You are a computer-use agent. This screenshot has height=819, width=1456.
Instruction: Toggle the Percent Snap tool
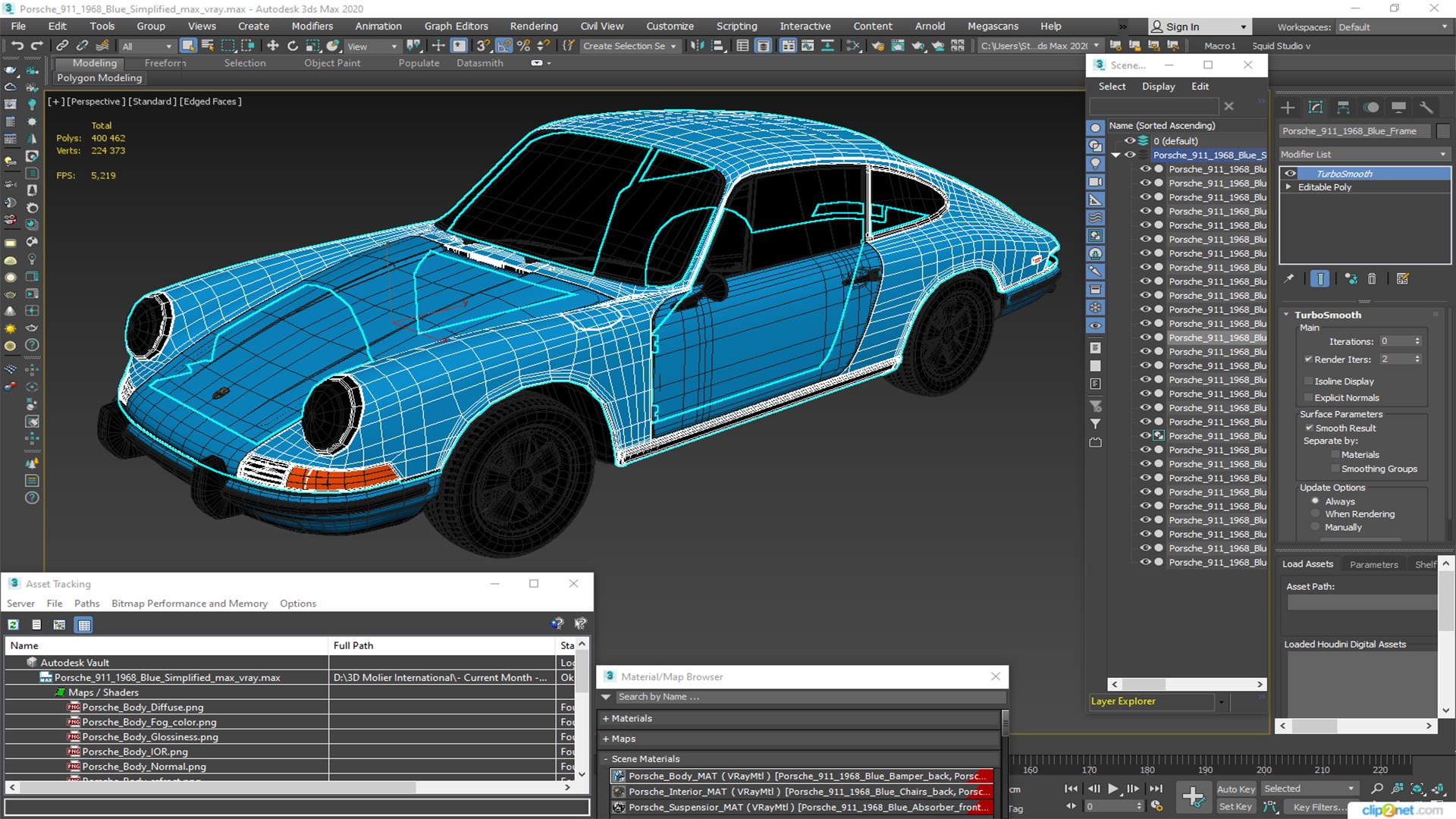click(523, 45)
